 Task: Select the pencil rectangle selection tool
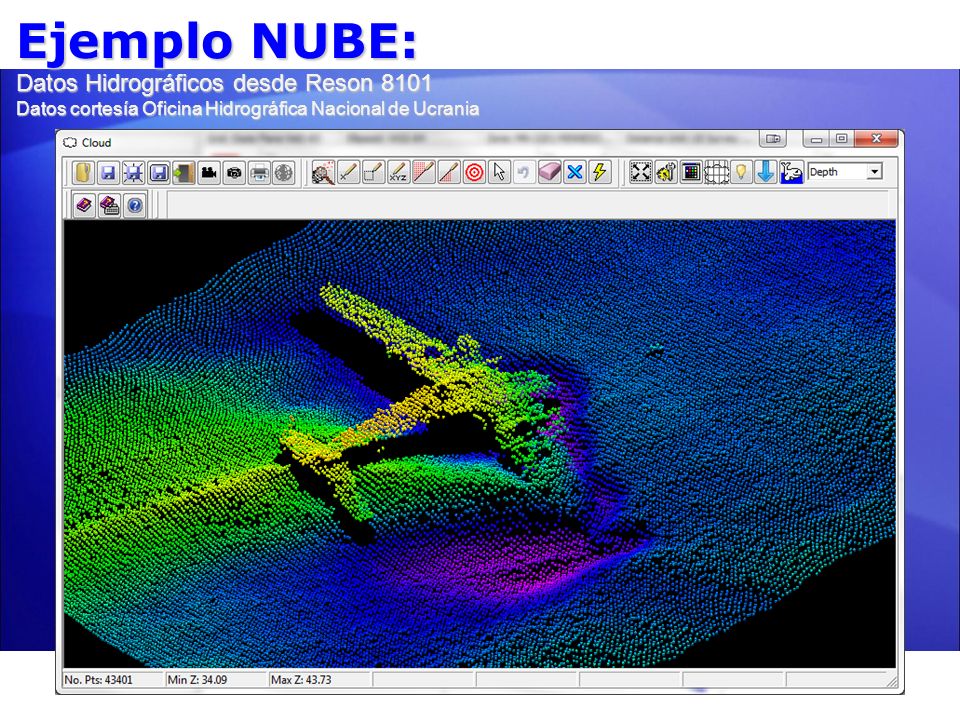pyautogui.click(x=373, y=173)
